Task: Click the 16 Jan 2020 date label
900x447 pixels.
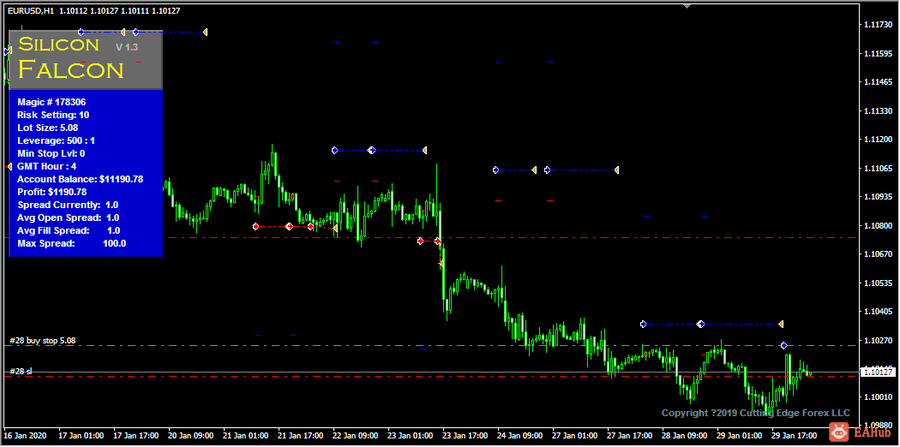Action: (27, 436)
